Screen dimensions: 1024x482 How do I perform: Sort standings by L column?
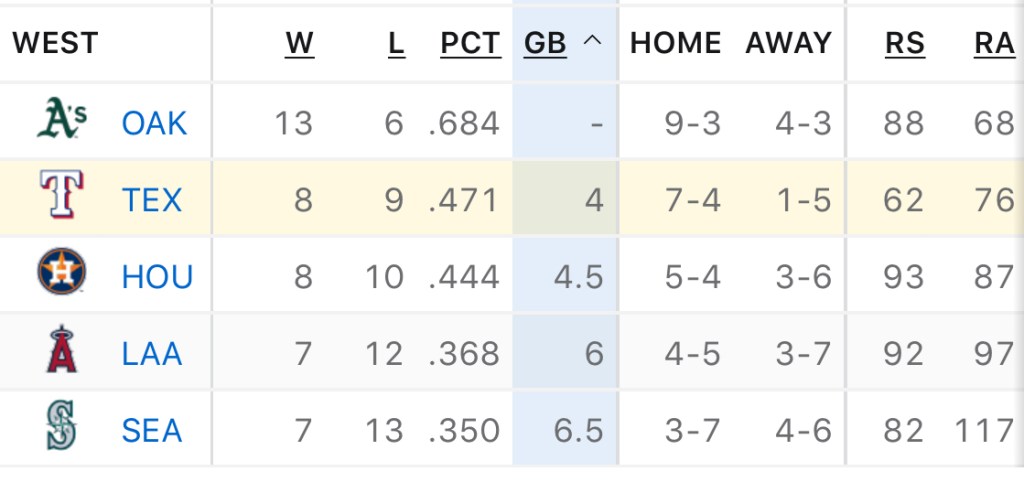[x=396, y=43]
